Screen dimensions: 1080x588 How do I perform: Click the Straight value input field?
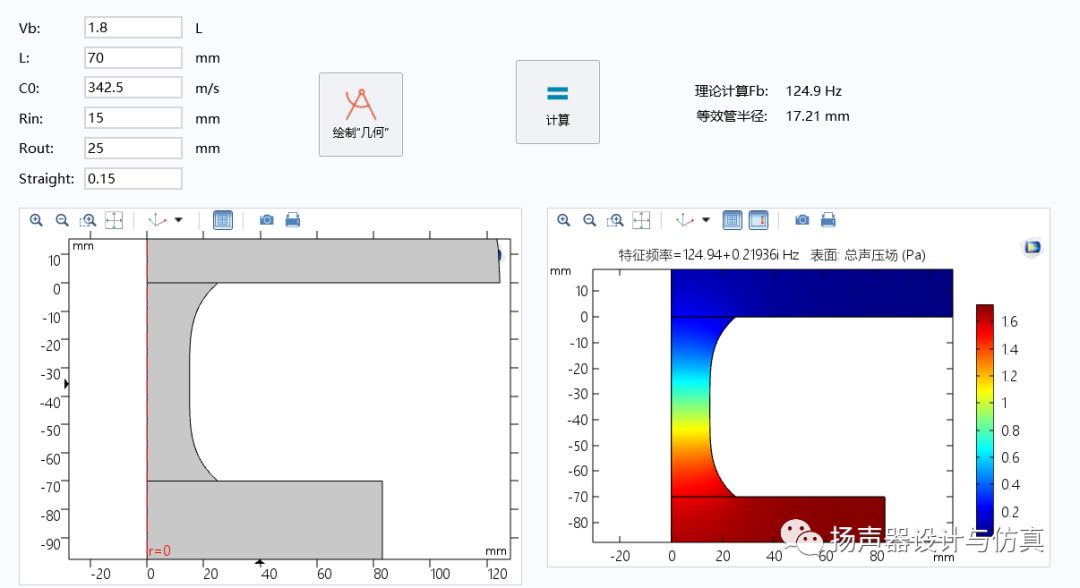[133, 179]
